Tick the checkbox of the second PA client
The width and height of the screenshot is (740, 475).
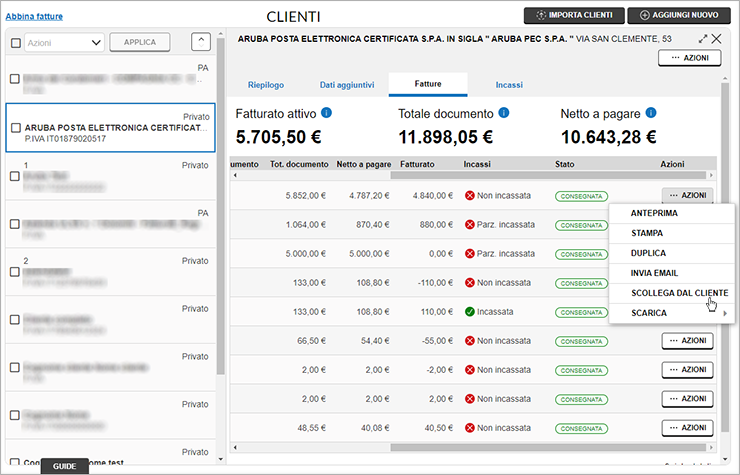tap(15, 224)
